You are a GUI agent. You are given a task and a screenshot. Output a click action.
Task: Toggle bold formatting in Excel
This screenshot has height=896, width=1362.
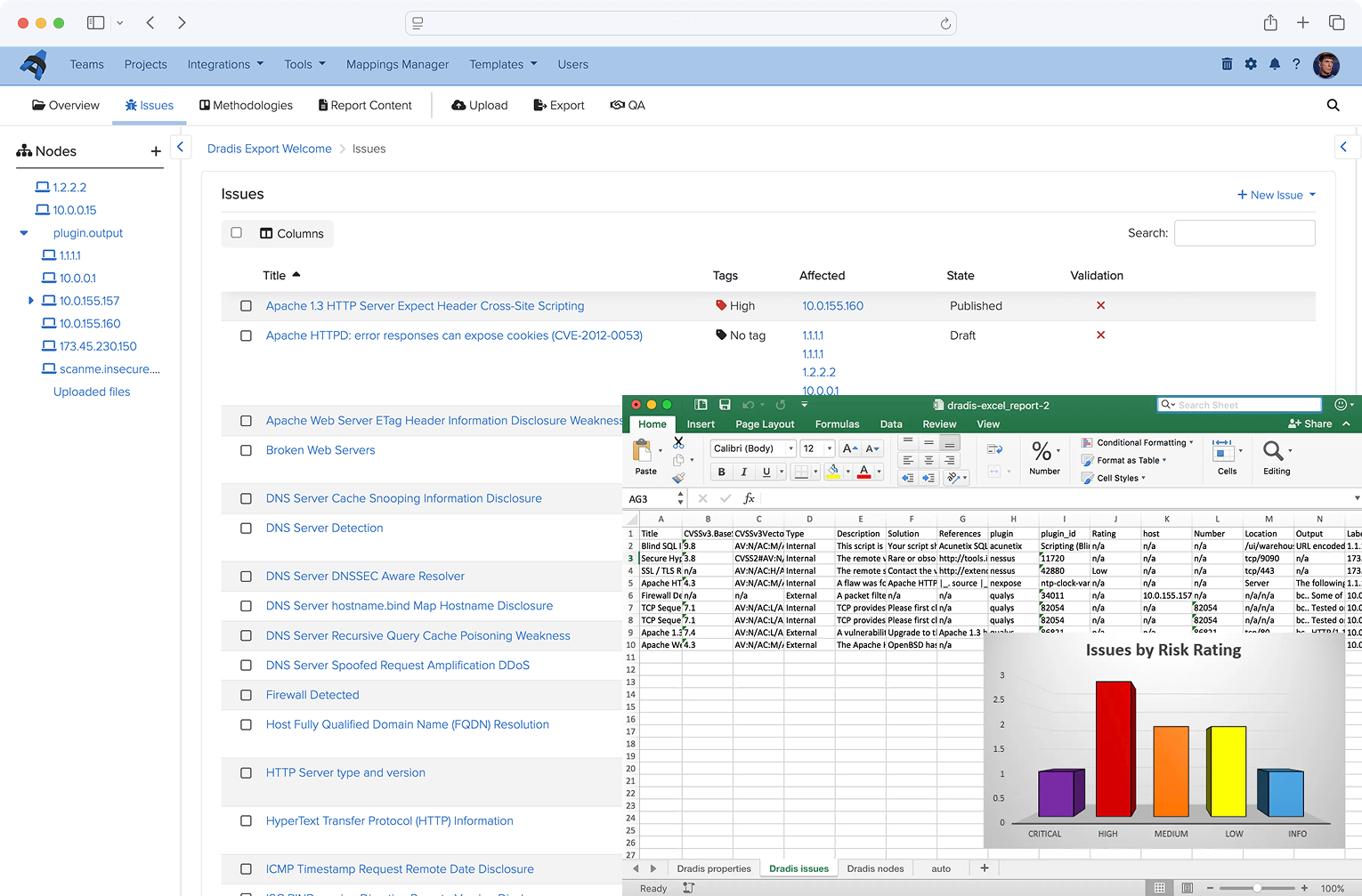tap(721, 472)
